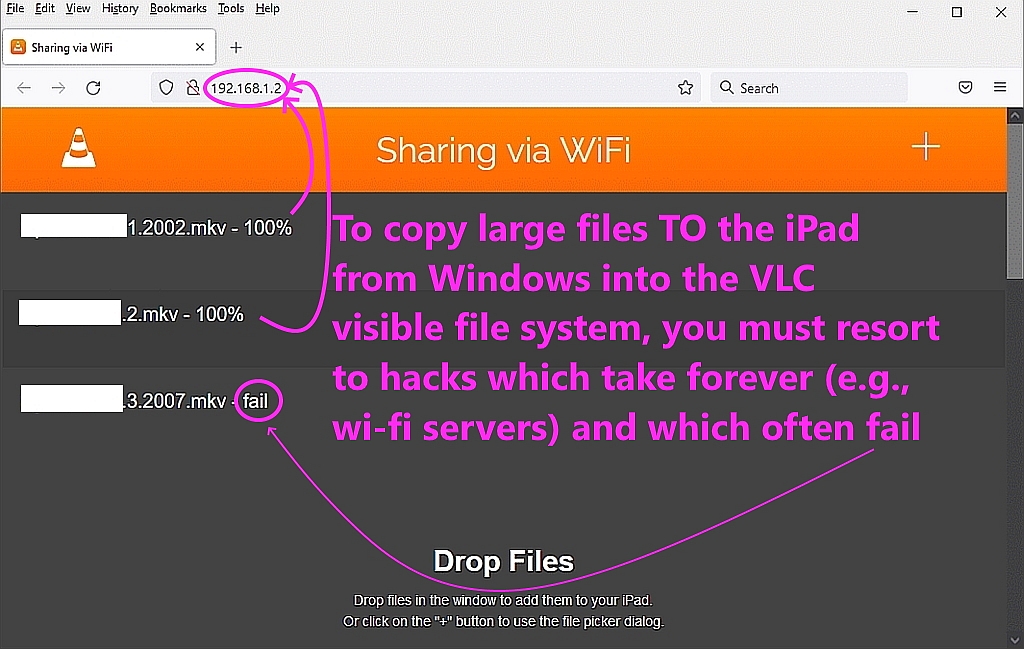Open the View menu
The width and height of the screenshot is (1024, 649).
[x=78, y=8]
